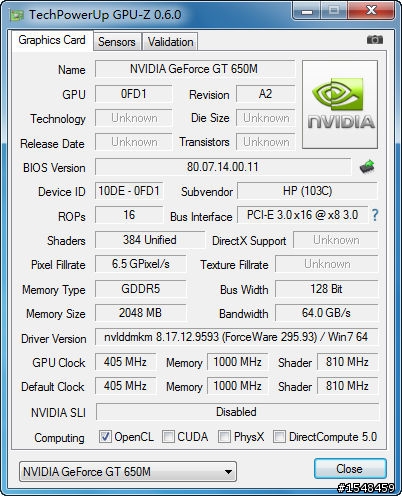
Task: Switch to the Sensors tab
Action: [117, 42]
